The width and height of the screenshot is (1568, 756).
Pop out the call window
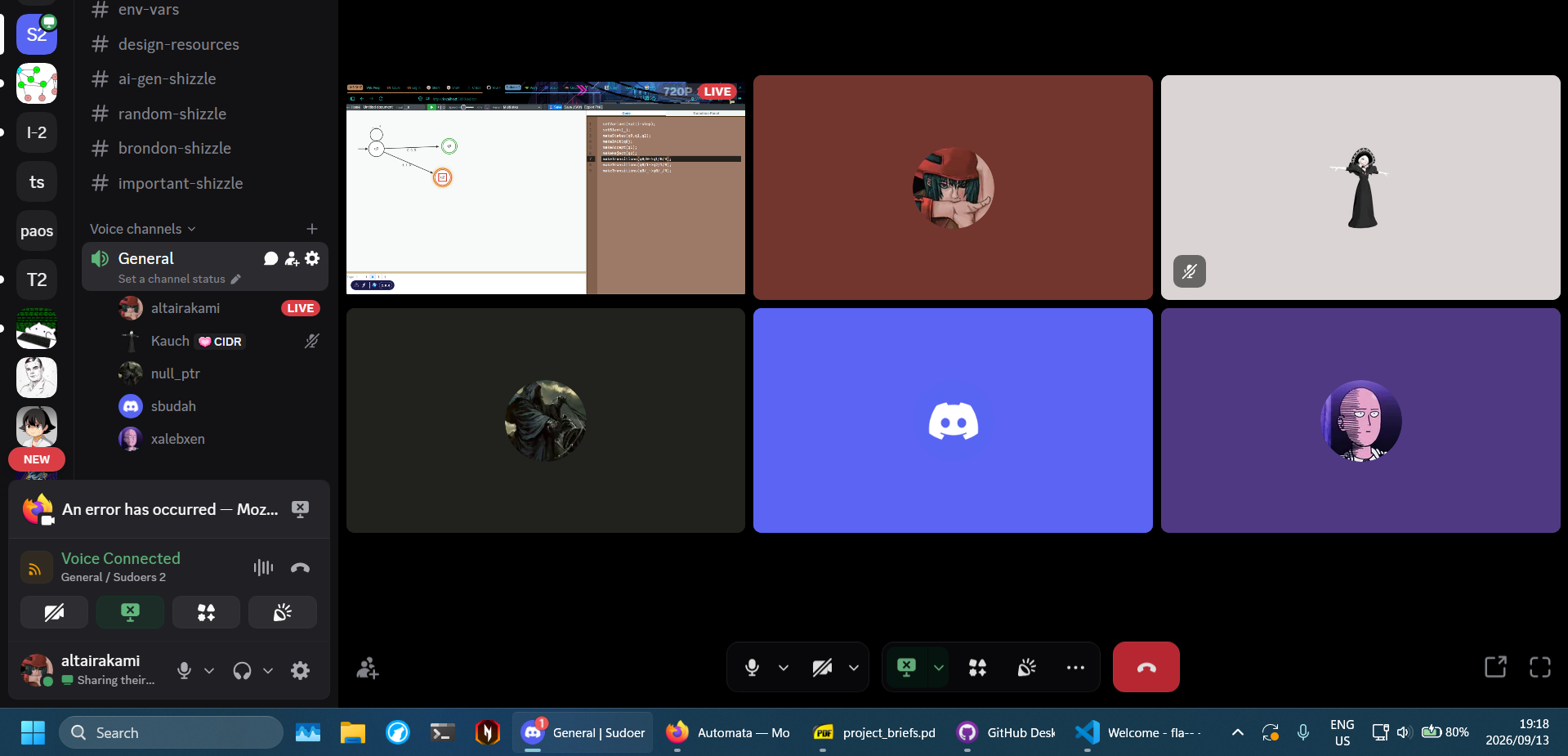click(1495, 667)
